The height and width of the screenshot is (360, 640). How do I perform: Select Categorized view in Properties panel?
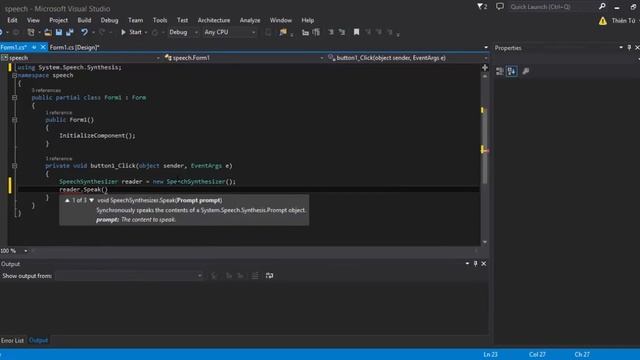tap(500, 71)
